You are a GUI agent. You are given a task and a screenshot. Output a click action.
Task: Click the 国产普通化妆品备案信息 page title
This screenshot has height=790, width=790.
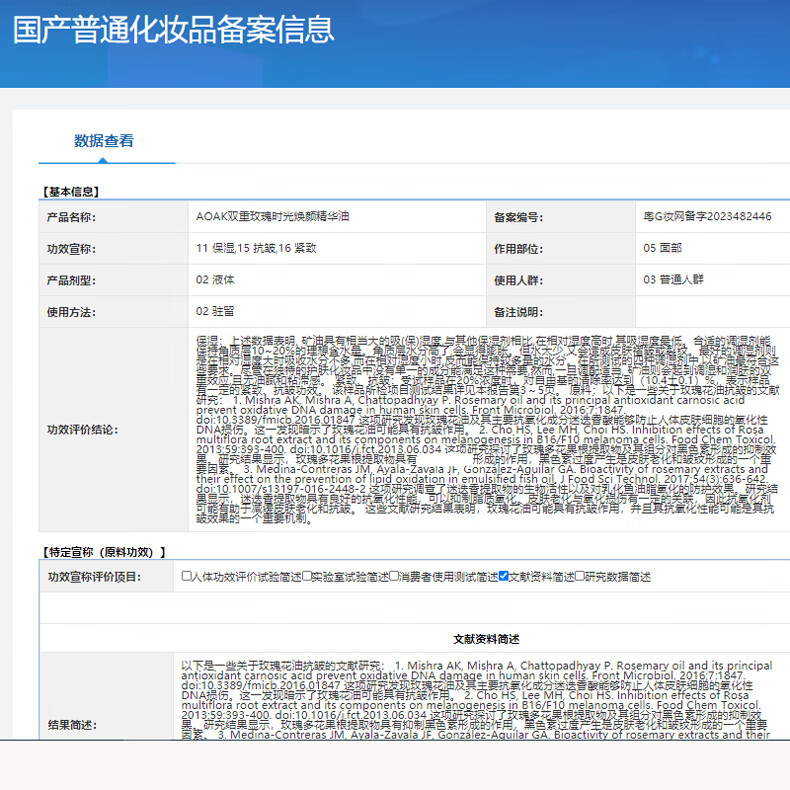[173, 29]
